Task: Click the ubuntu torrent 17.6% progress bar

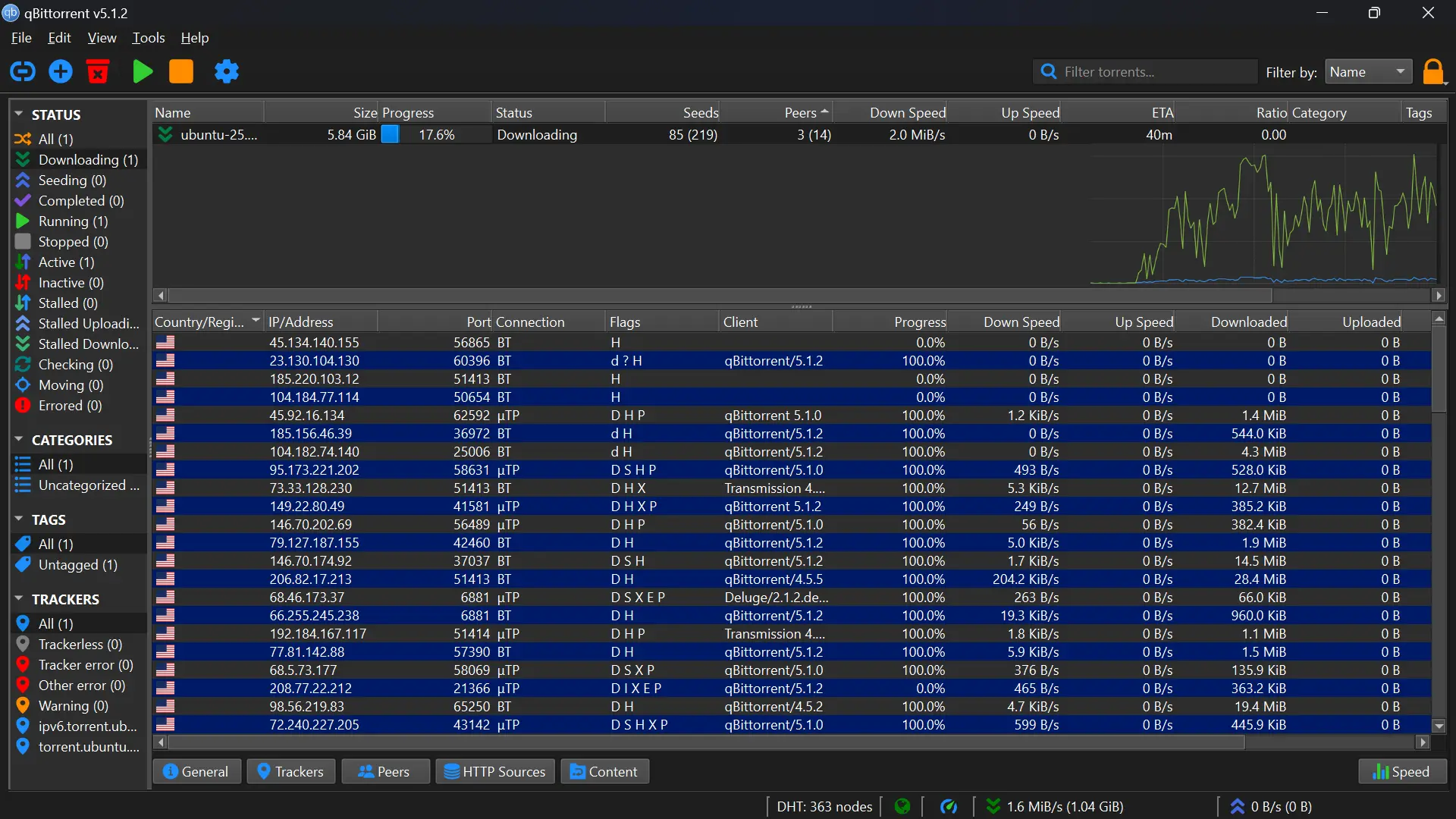Action: pos(436,134)
